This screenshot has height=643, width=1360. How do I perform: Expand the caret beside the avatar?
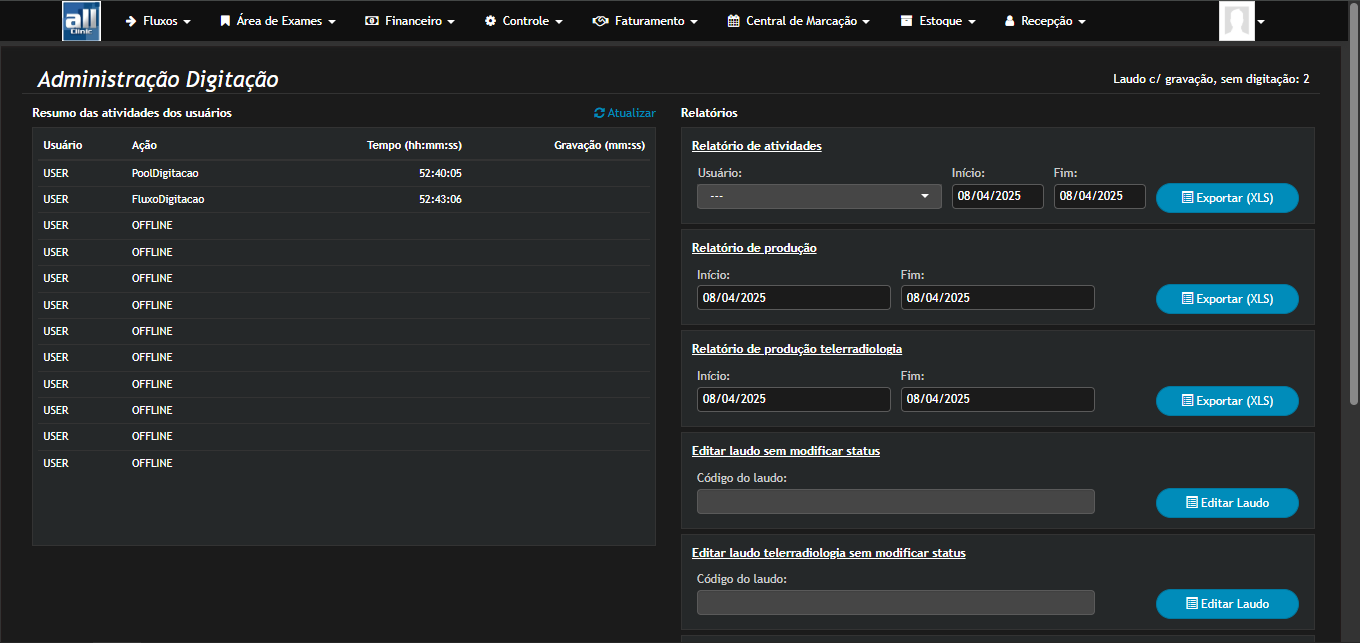(1259, 20)
